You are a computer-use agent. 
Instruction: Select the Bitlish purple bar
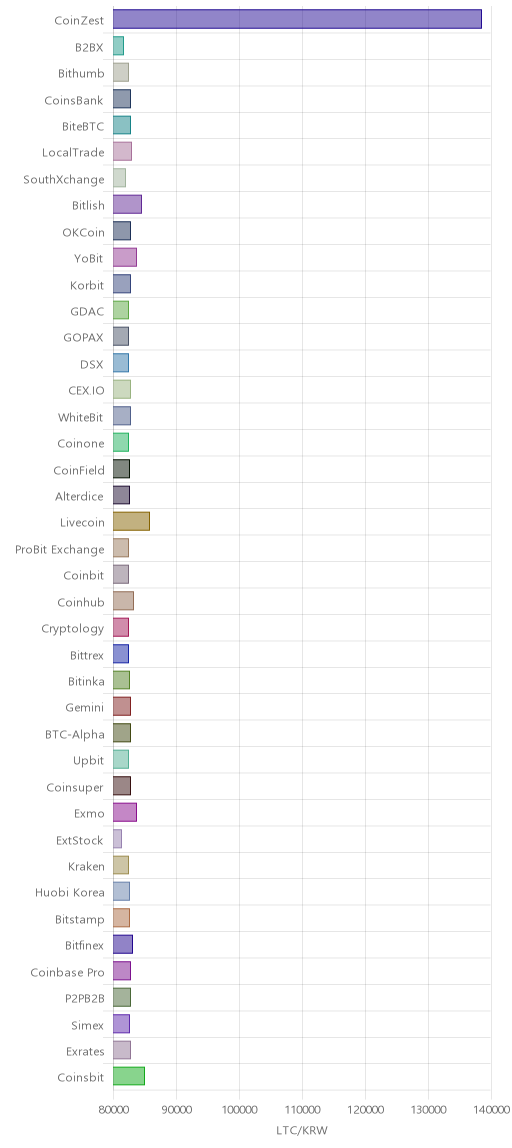[127, 204]
